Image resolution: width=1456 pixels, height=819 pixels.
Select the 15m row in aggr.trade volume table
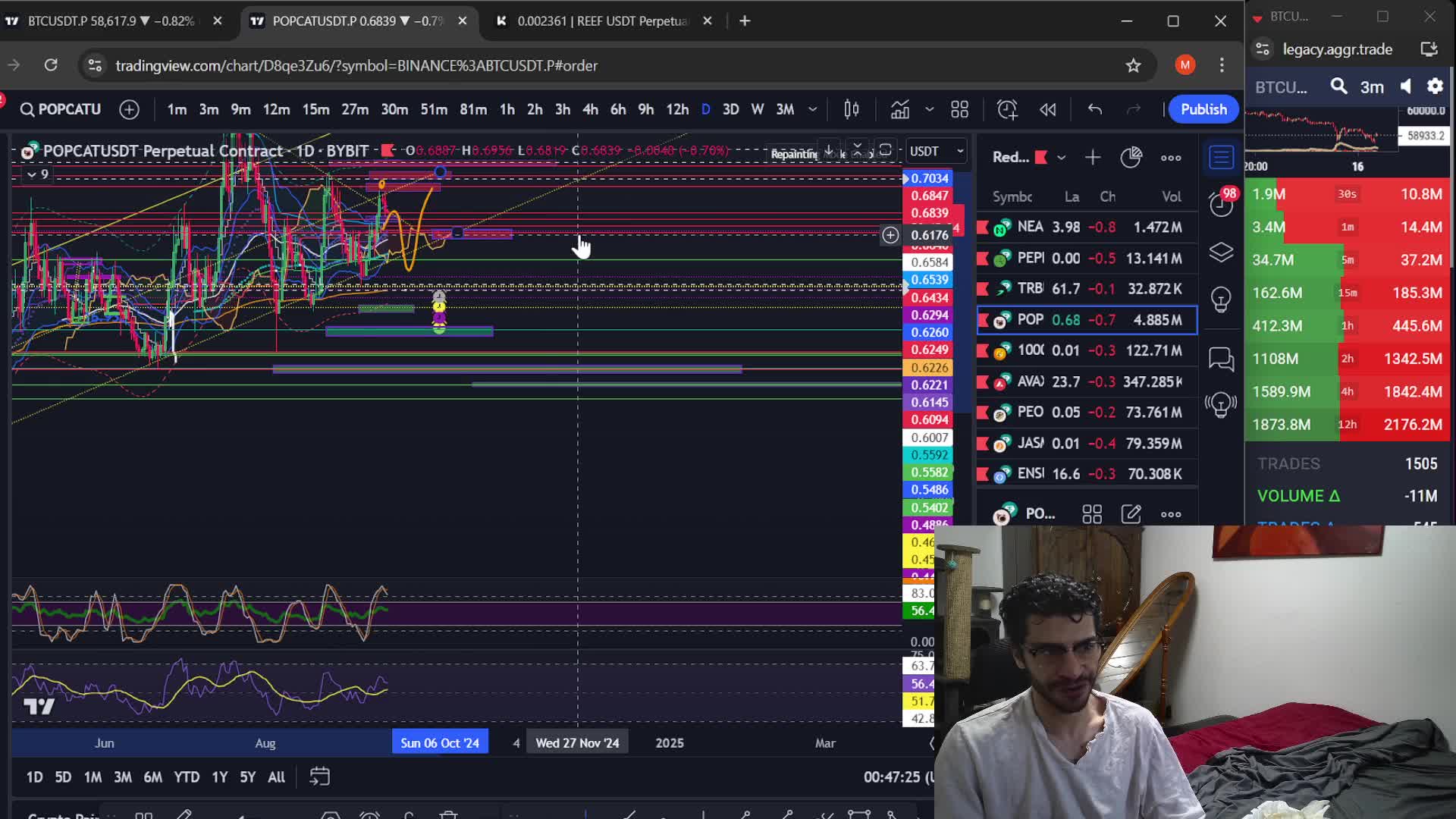pyautogui.click(x=1348, y=293)
